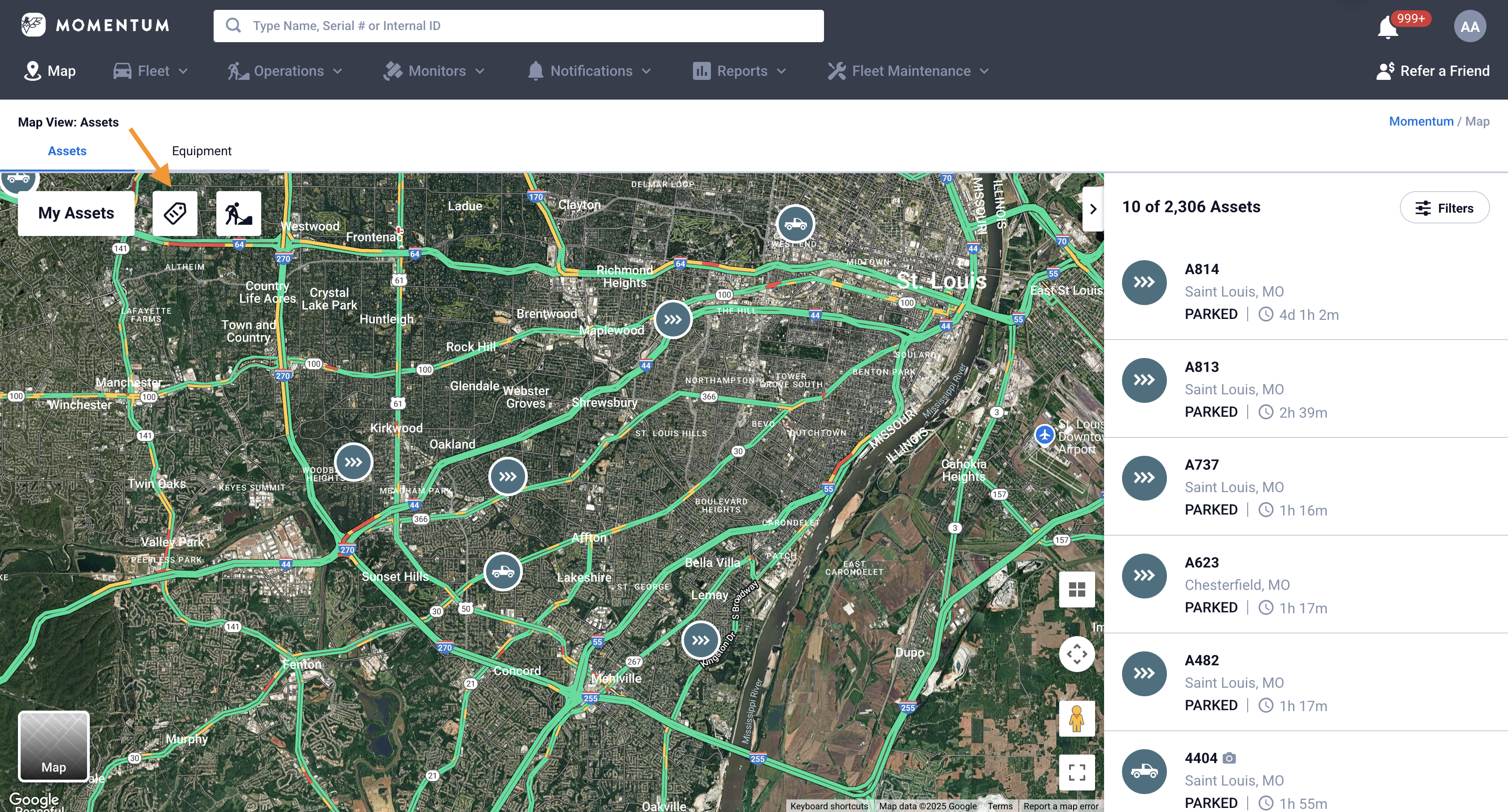Open the Reports dropdown menu
This screenshot has height=812, width=1508.
(739, 71)
